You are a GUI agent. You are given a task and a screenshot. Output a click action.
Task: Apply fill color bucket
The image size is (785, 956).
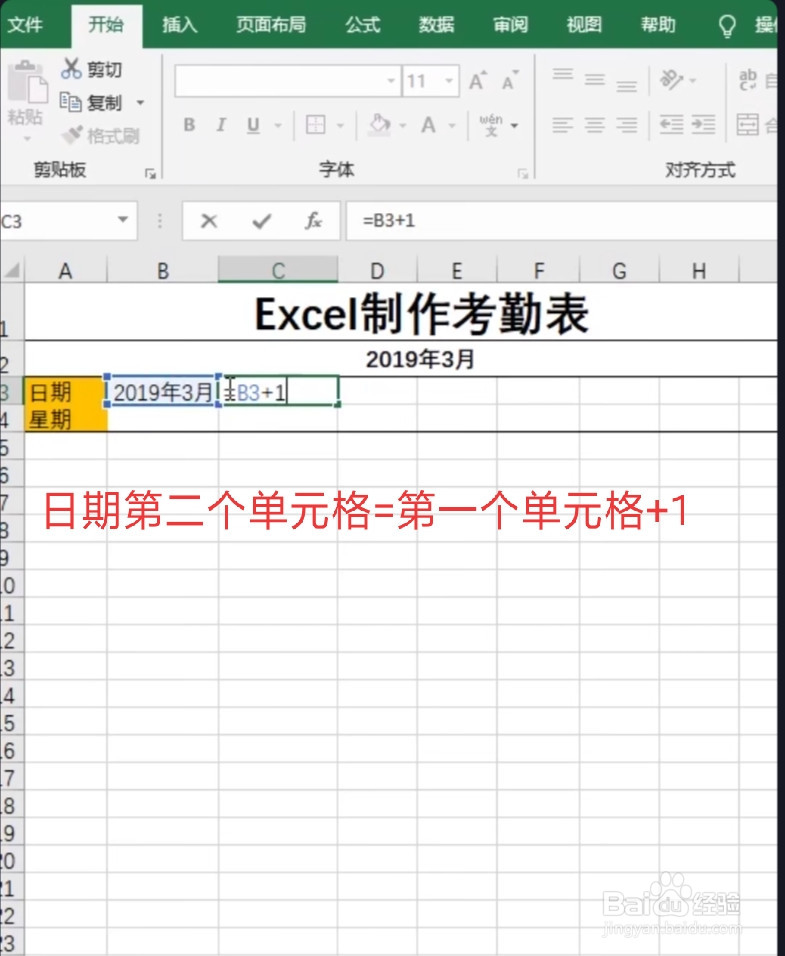click(x=379, y=125)
